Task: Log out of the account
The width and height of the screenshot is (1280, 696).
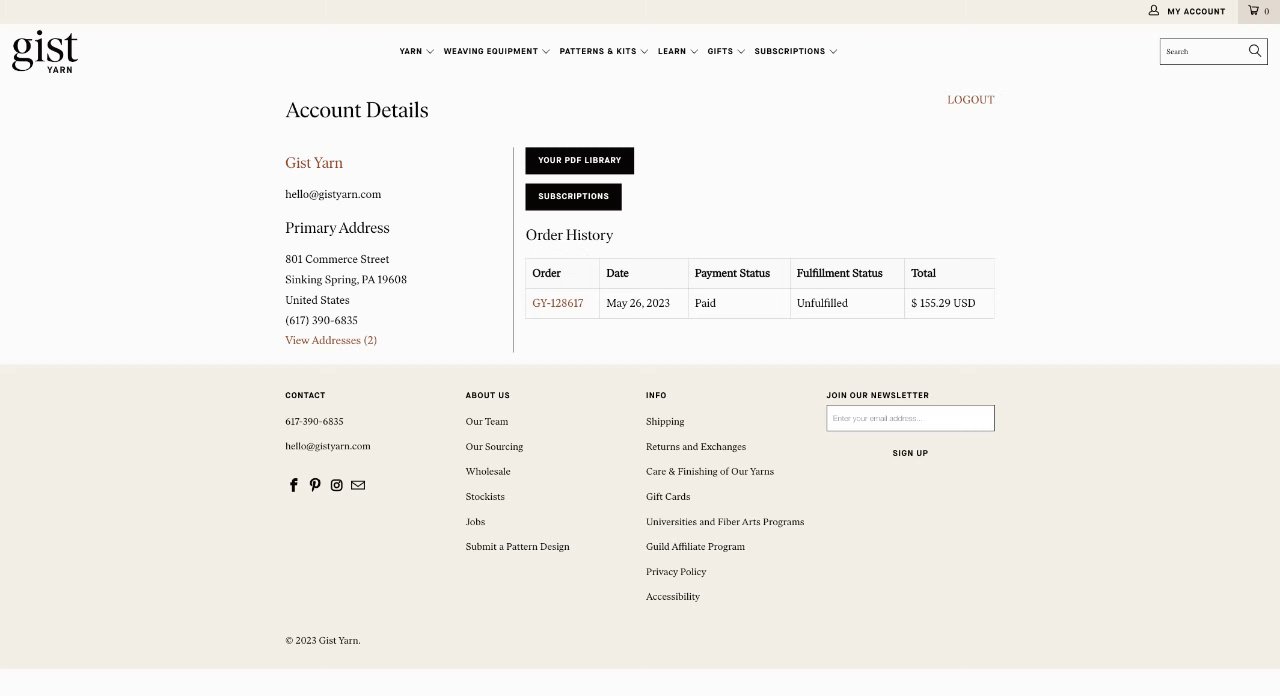Action: pyautogui.click(x=970, y=100)
